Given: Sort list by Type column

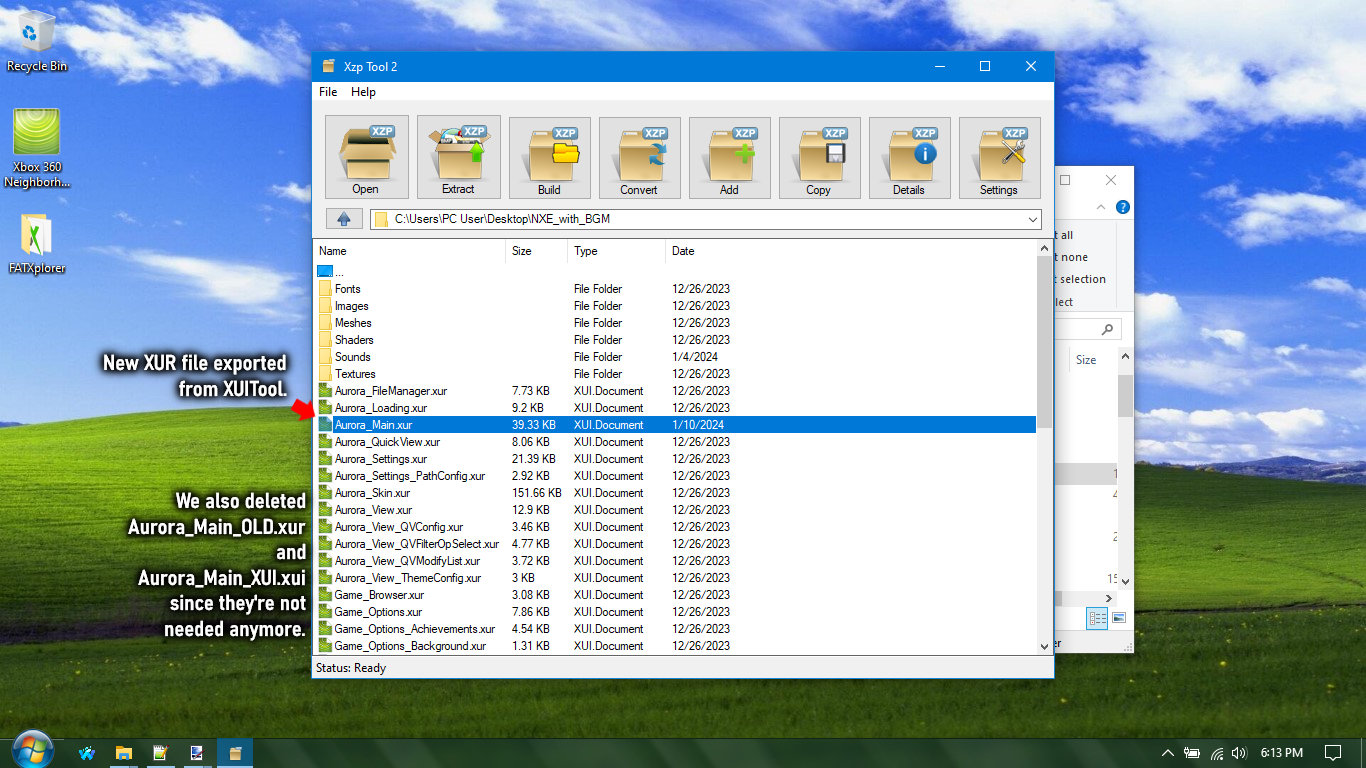Looking at the screenshot, I should [616, 251].
